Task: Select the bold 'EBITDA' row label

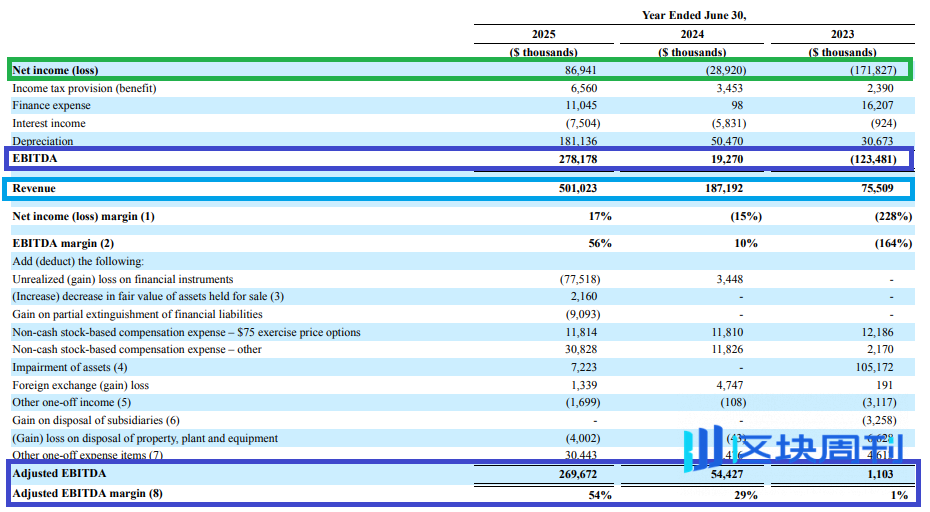Action: pyautogui.click(x=35, y=159)
